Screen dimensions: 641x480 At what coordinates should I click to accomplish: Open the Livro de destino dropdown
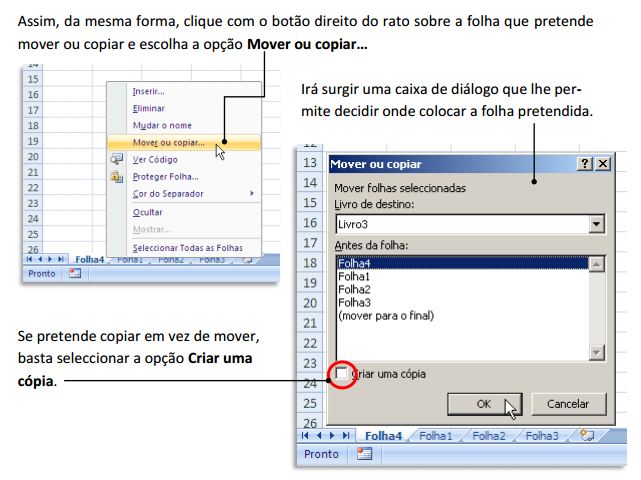(x=597, y=224)
